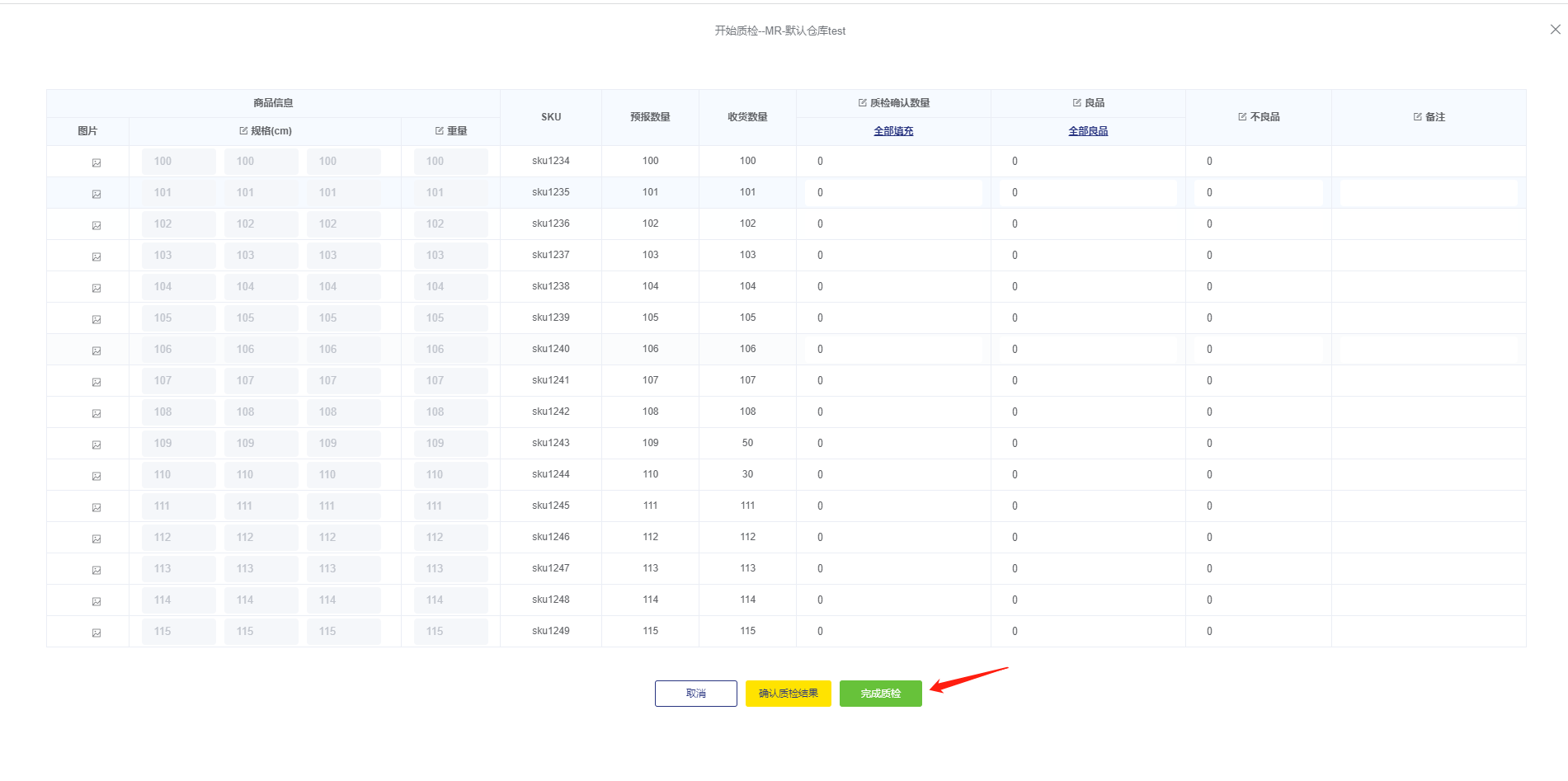Click the image icon in the sku1249 row
The height and width of the screenshot is (781, 1568).
(x=97, y=633)
